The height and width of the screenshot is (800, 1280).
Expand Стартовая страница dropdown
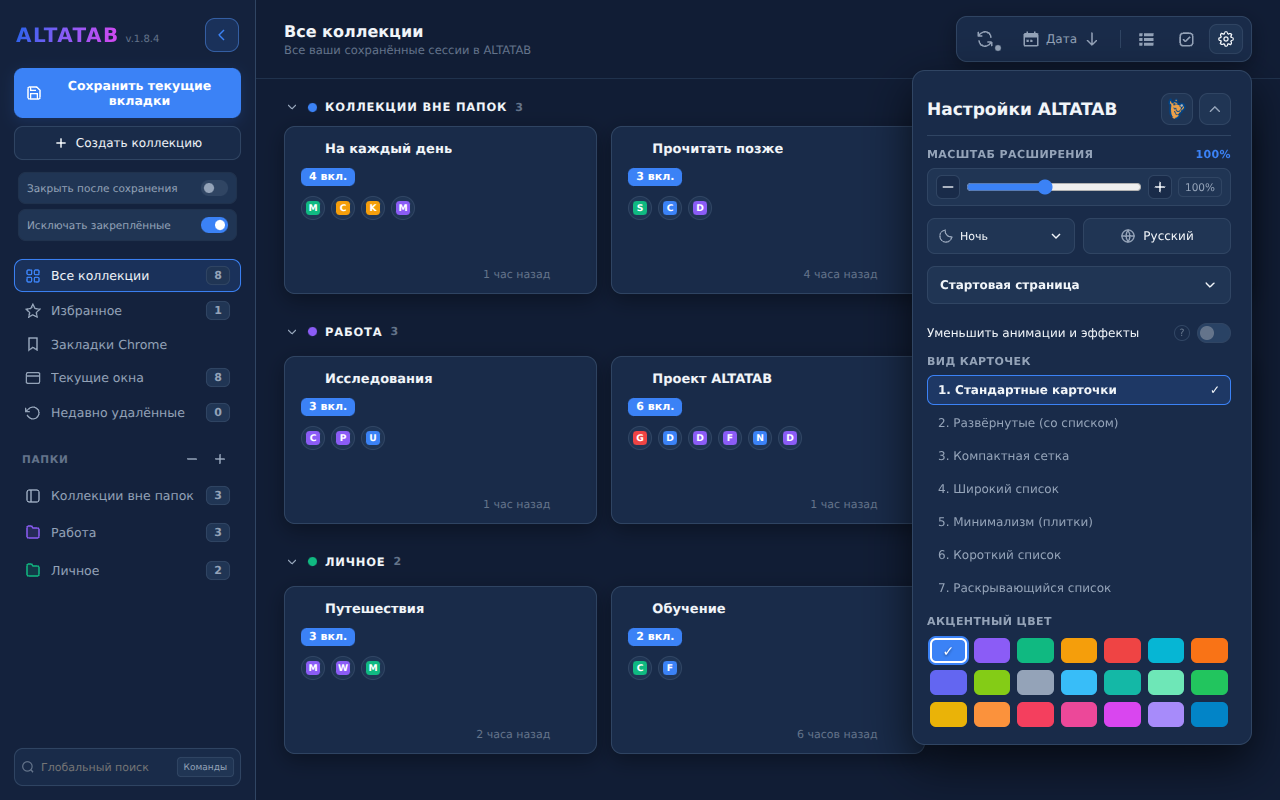[x=1079, y=285]
